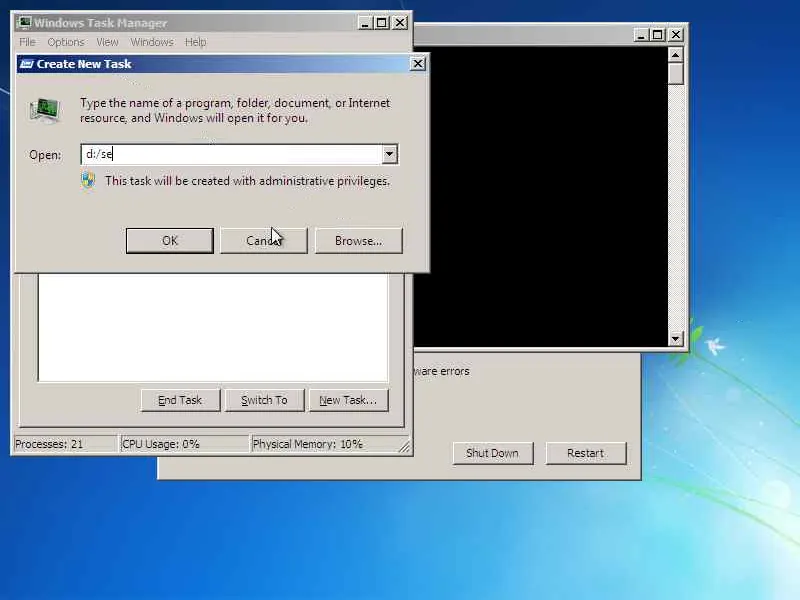800x600 pixels.
Task: Click the Switch To button
Action: click(264, 400)
